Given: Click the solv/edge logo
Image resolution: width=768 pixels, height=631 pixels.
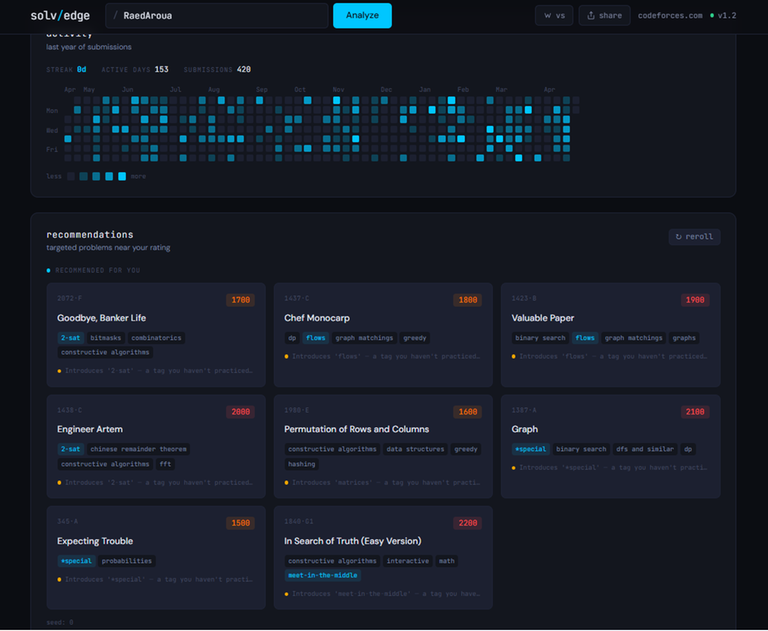Looking at the screenshot, I should pos(61,16).
